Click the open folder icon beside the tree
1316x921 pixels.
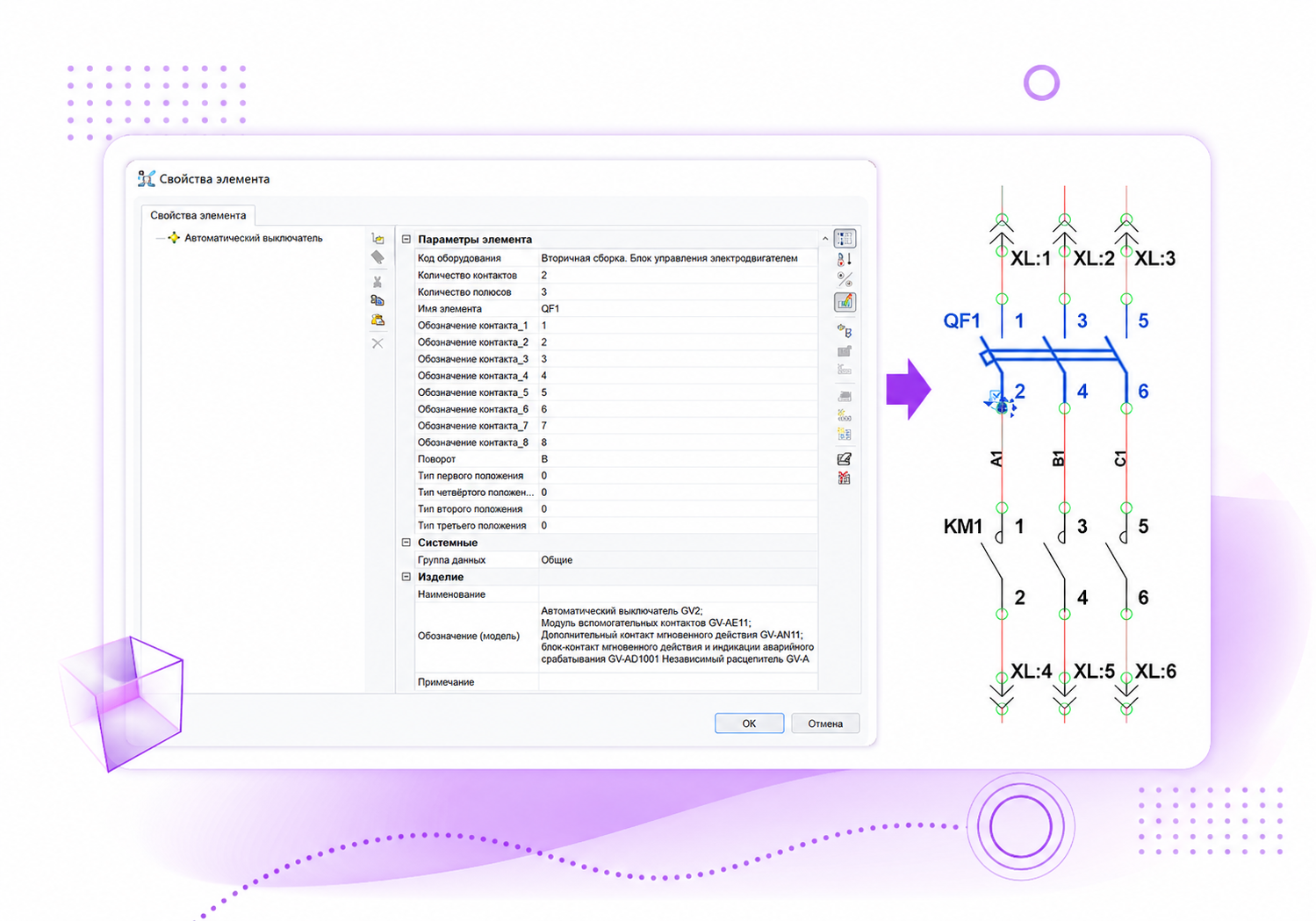378,239
